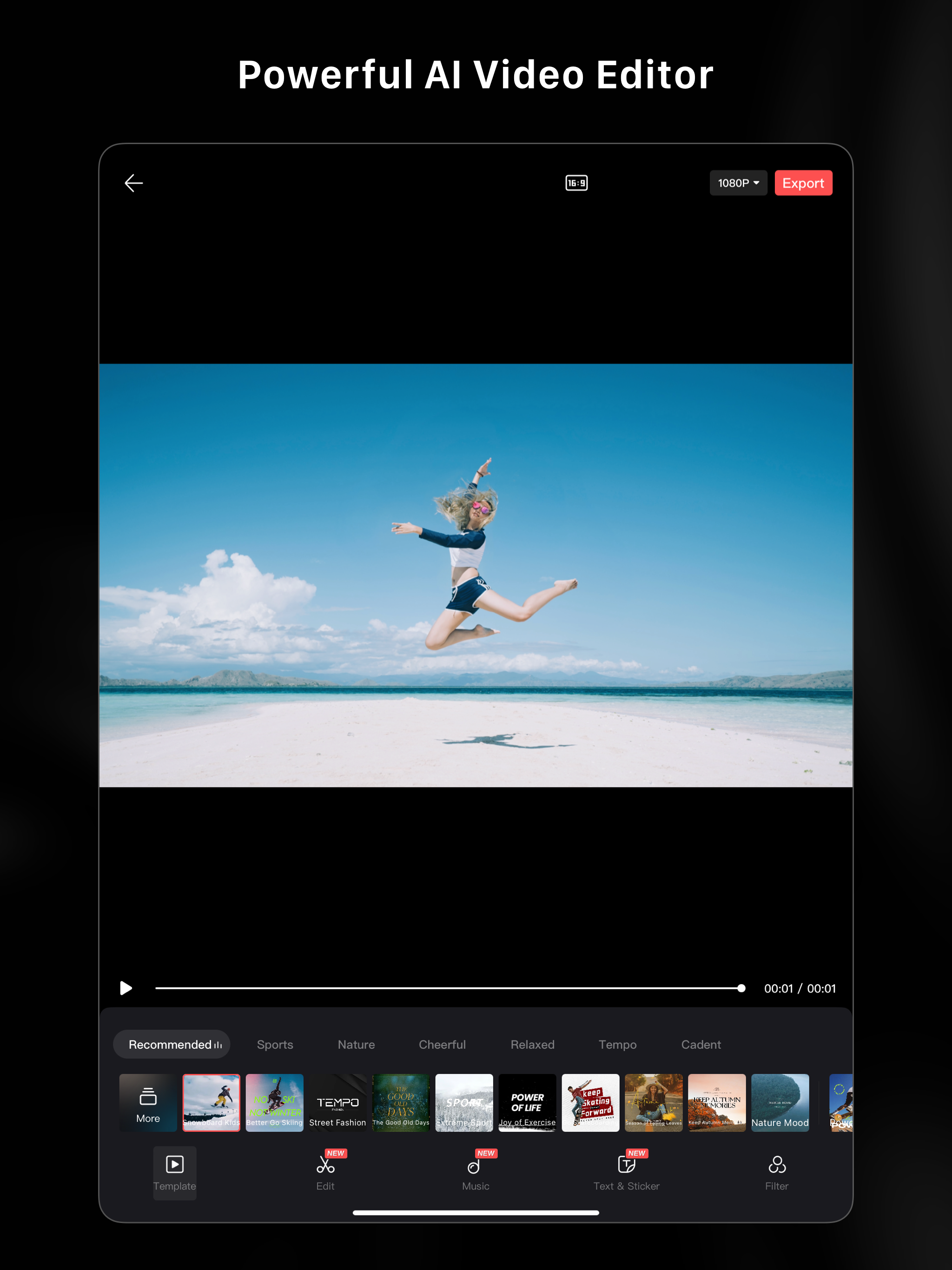
Task: Choose the Recommended category tab
Action: 172,1045
